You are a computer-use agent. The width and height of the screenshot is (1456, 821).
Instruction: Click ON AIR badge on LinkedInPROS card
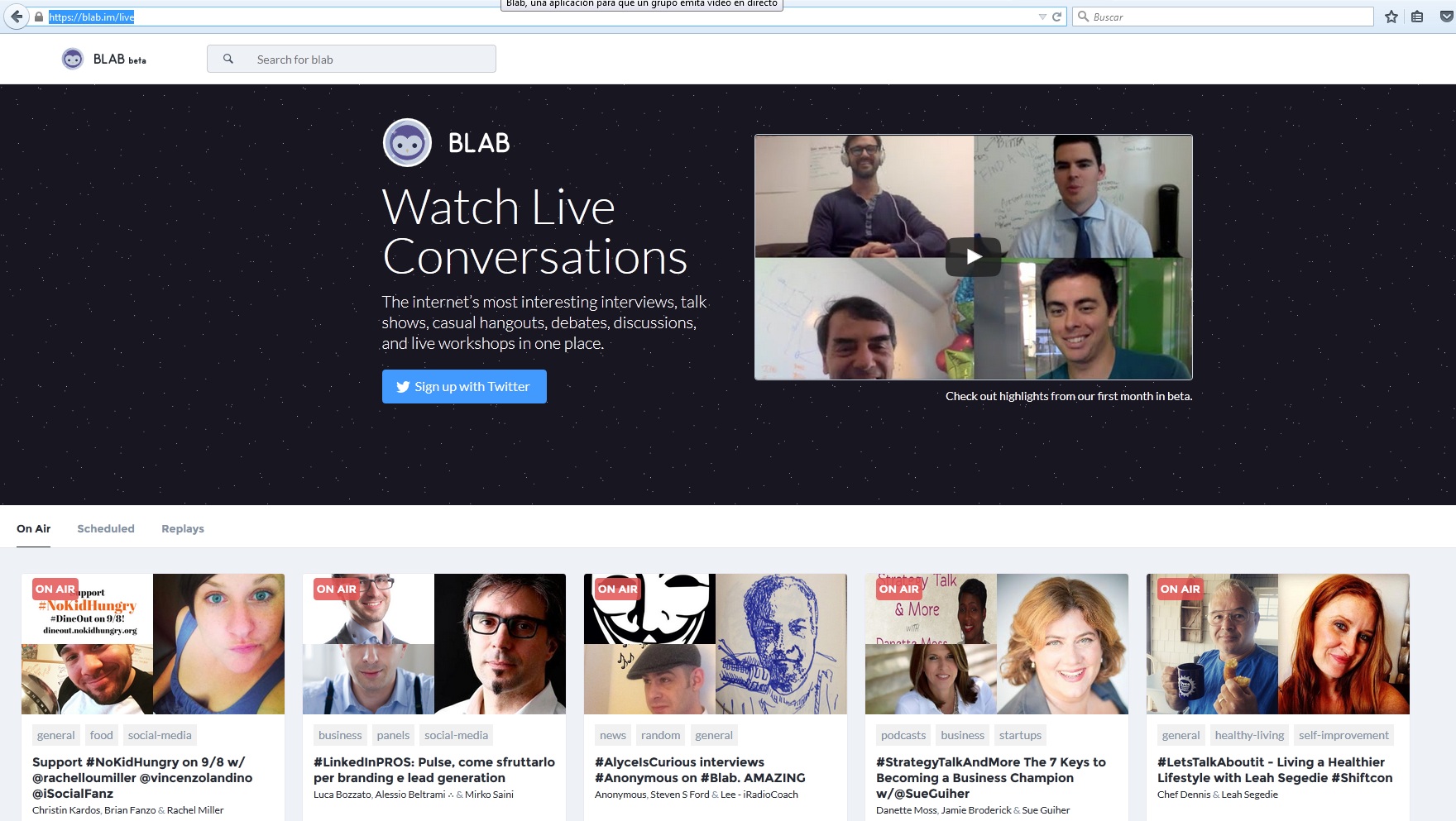(336, 589)
